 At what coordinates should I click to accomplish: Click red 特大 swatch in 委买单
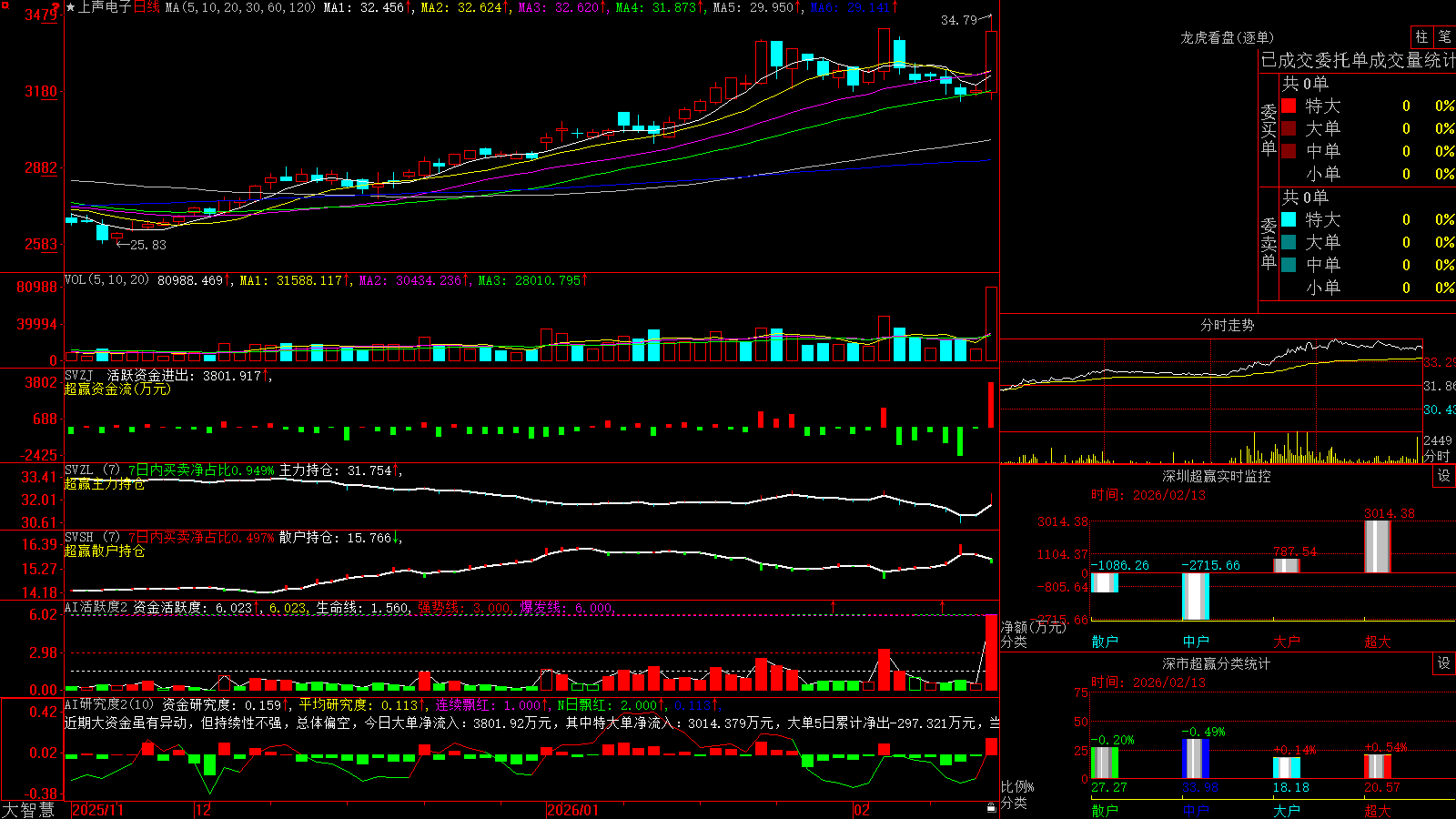[1289, 106]
